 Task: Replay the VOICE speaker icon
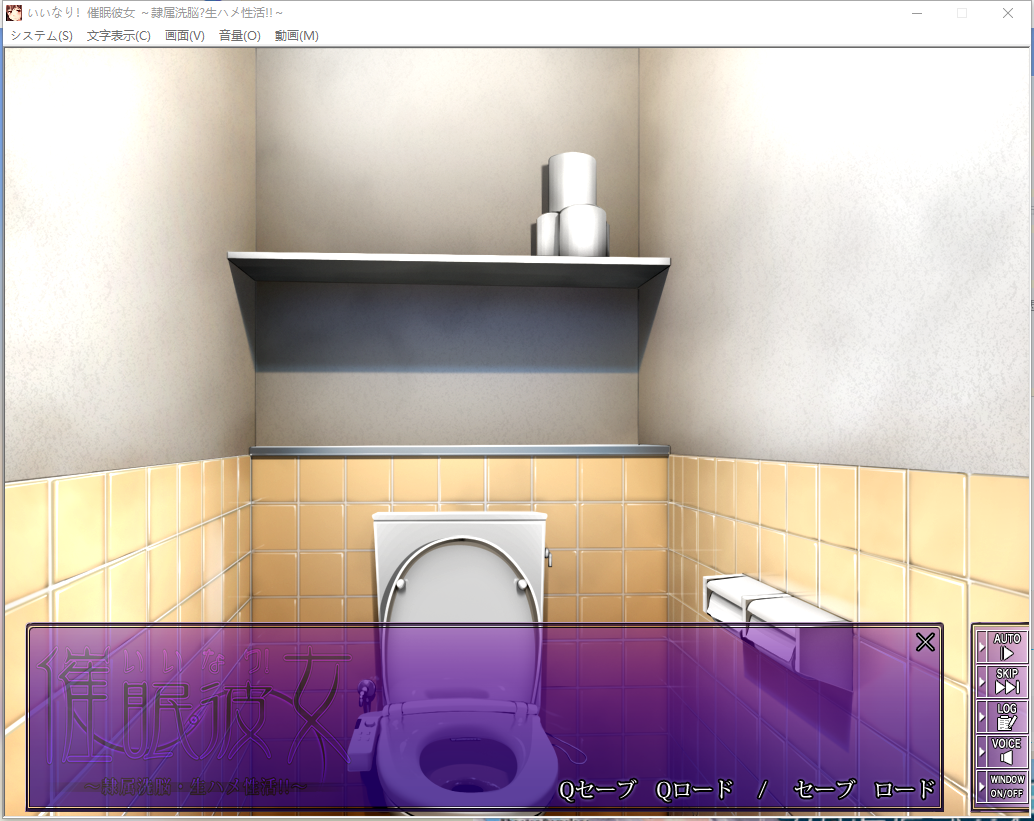pos(1007,750)
